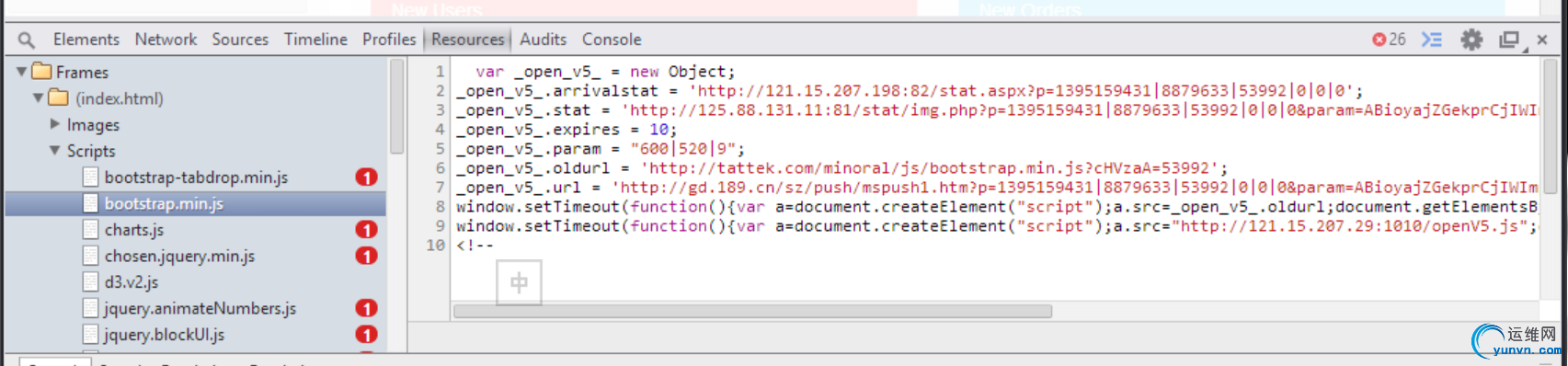Toggle the console drawer icon
This screenshot has width=1568, height=366.
[1432, 40]
